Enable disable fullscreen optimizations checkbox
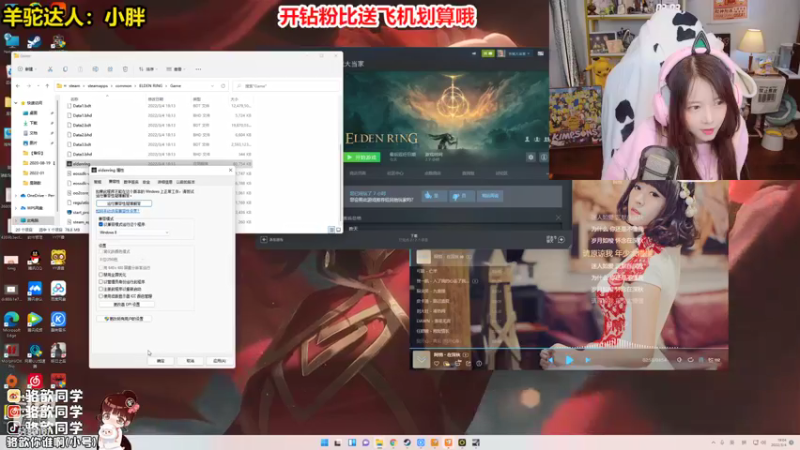Image resolution: width=800 pixels, height=450 pixels. pyautogui.click(x=101, y=274)
